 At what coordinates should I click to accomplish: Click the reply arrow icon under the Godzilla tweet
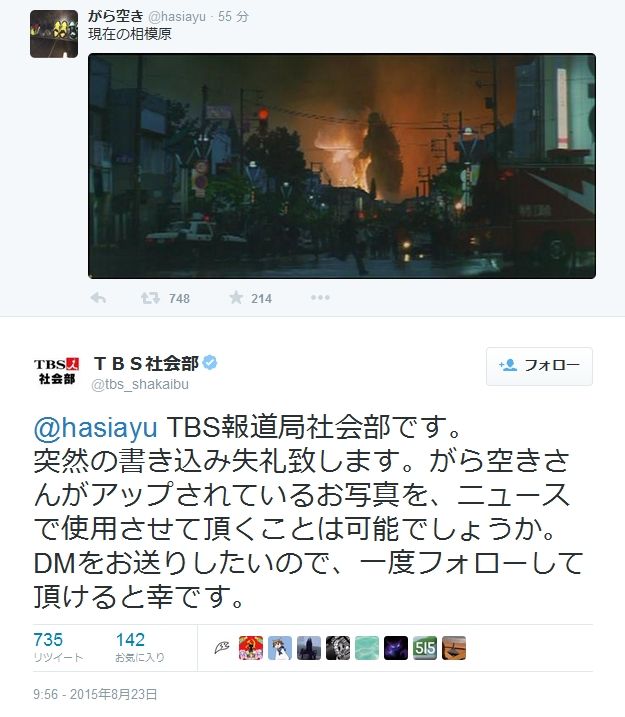pyautogui.click(x=98, y=298)
